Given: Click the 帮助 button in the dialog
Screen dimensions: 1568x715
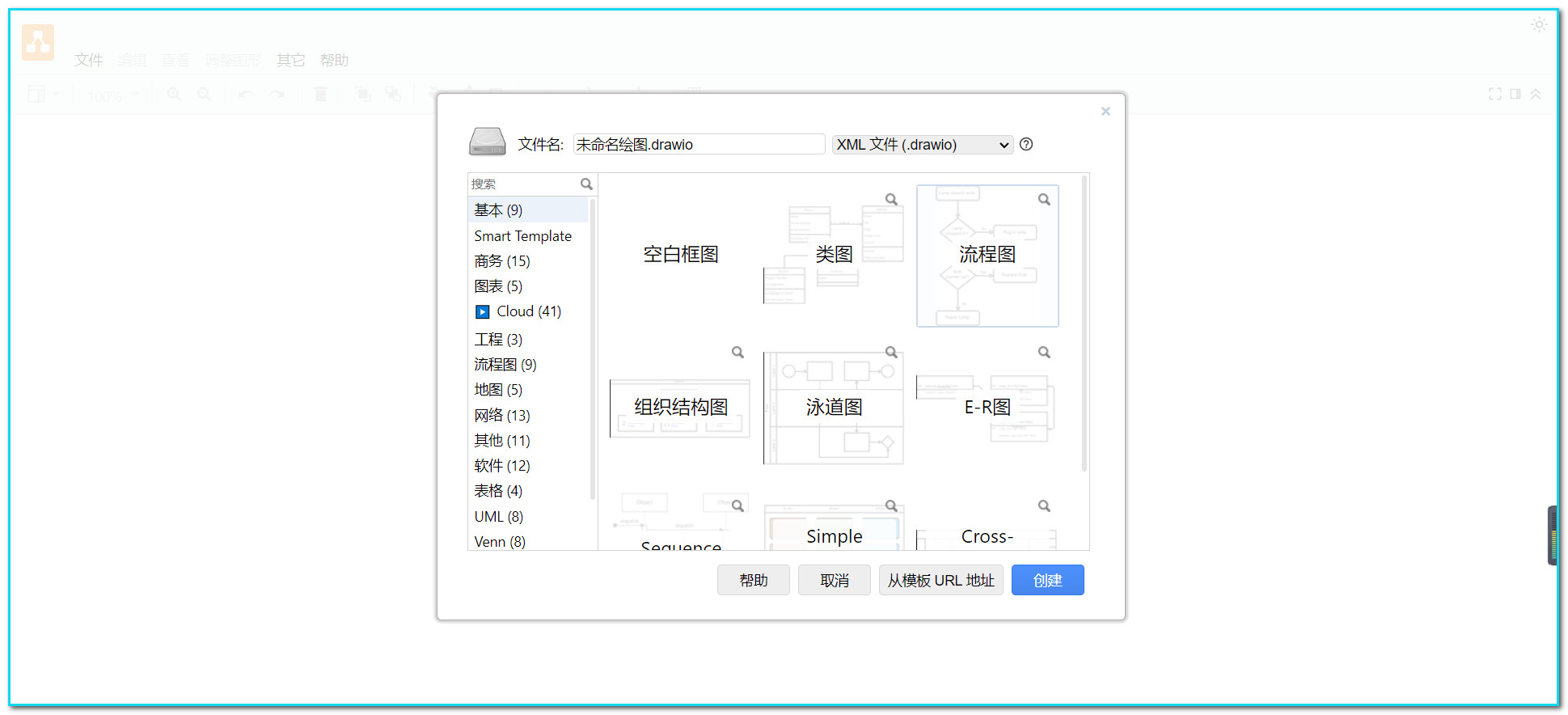Looking at the screenshot, I should pos(754,580).
